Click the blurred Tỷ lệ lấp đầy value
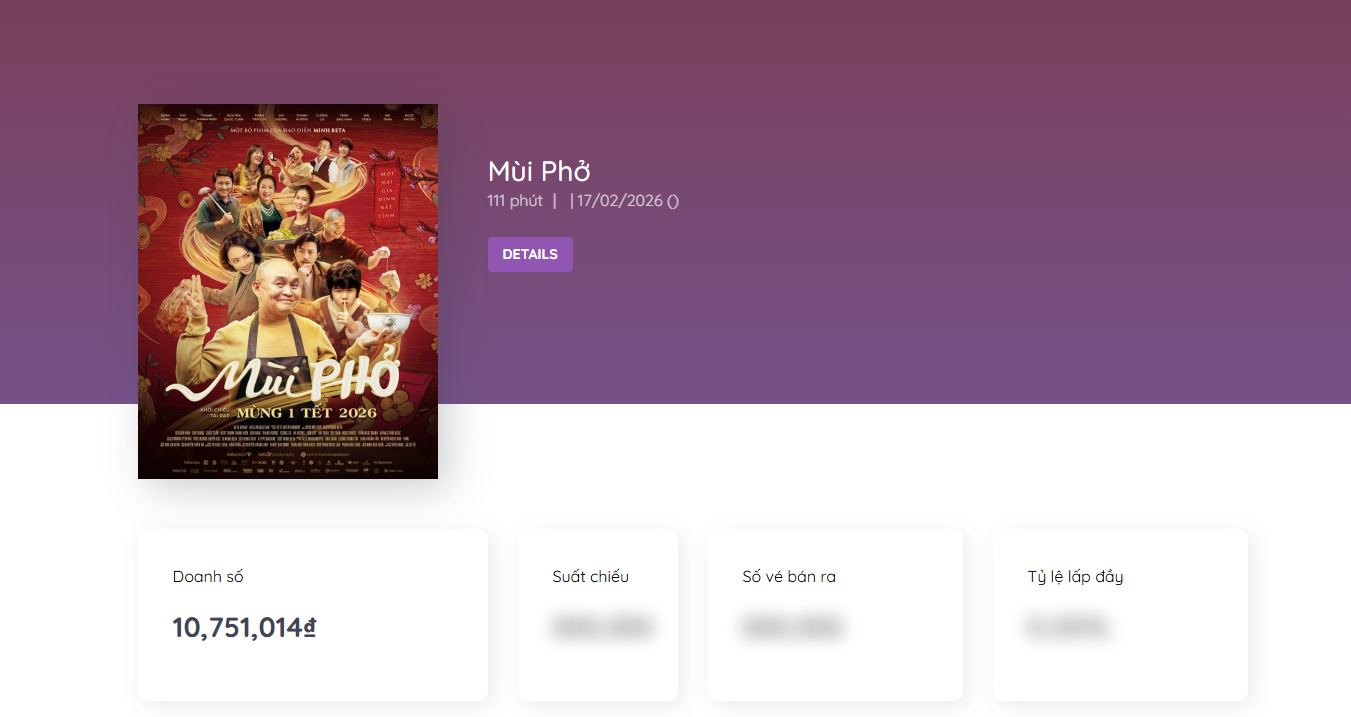The width and height of the screenshot is (1351, 717). [1066, 628]
